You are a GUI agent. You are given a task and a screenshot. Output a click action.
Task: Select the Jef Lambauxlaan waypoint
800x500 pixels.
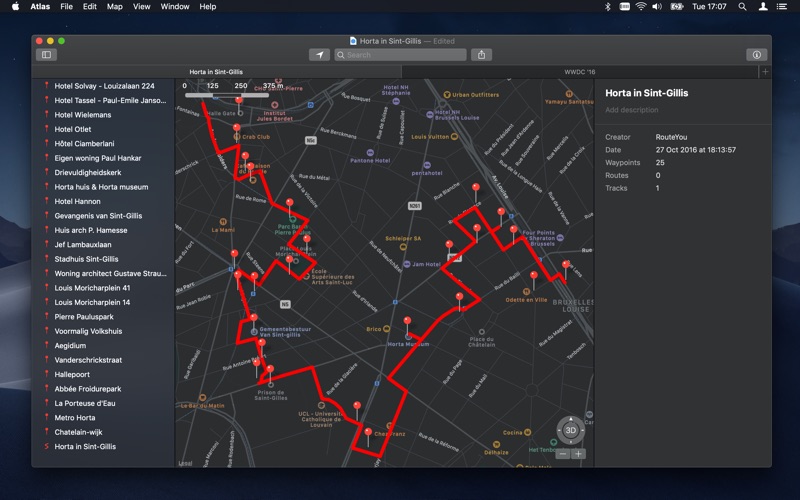tap(103, 244)
